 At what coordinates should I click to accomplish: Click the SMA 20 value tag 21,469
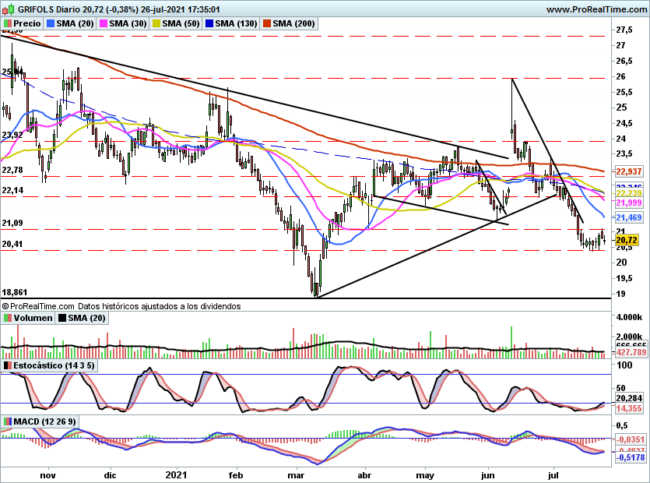[629, 217]
